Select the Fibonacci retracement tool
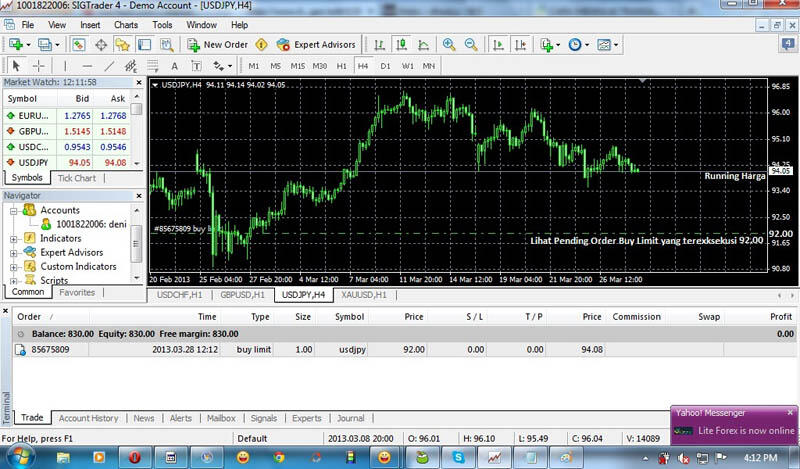 click(x=153, y=66)
